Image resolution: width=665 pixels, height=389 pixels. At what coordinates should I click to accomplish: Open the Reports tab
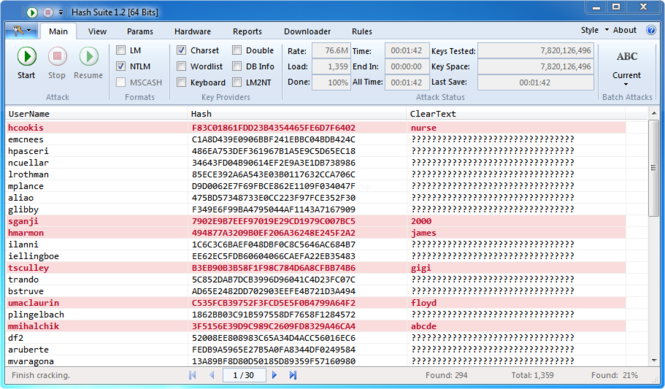tap(247, 31)
